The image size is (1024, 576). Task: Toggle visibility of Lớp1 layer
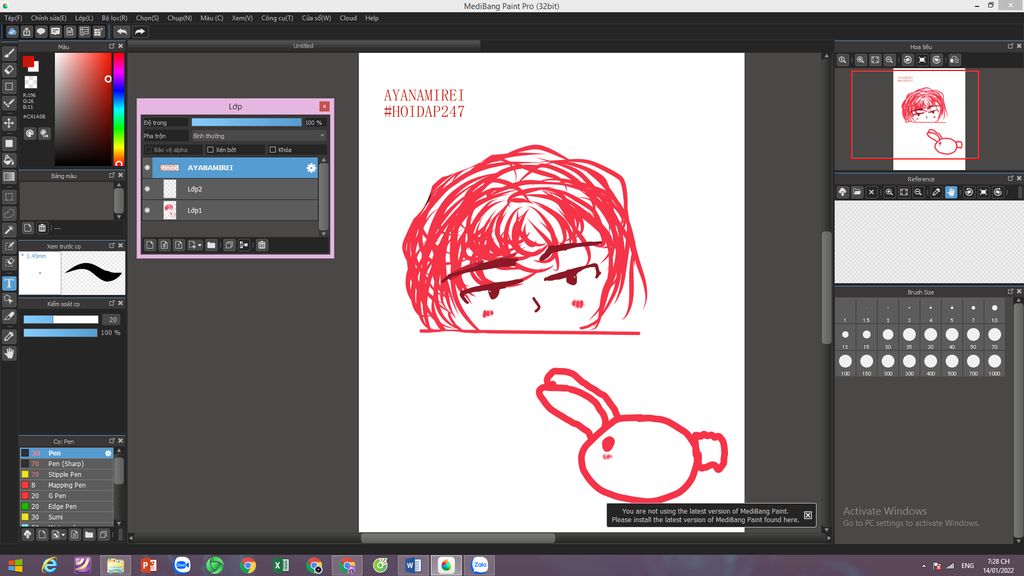click(148, 210)
